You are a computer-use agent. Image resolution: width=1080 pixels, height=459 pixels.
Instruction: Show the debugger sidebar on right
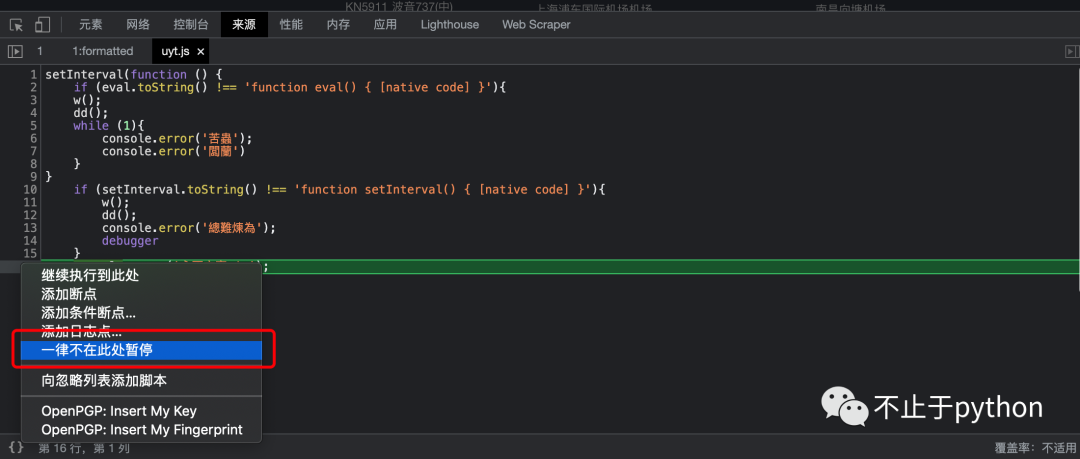coord(1066,51)
